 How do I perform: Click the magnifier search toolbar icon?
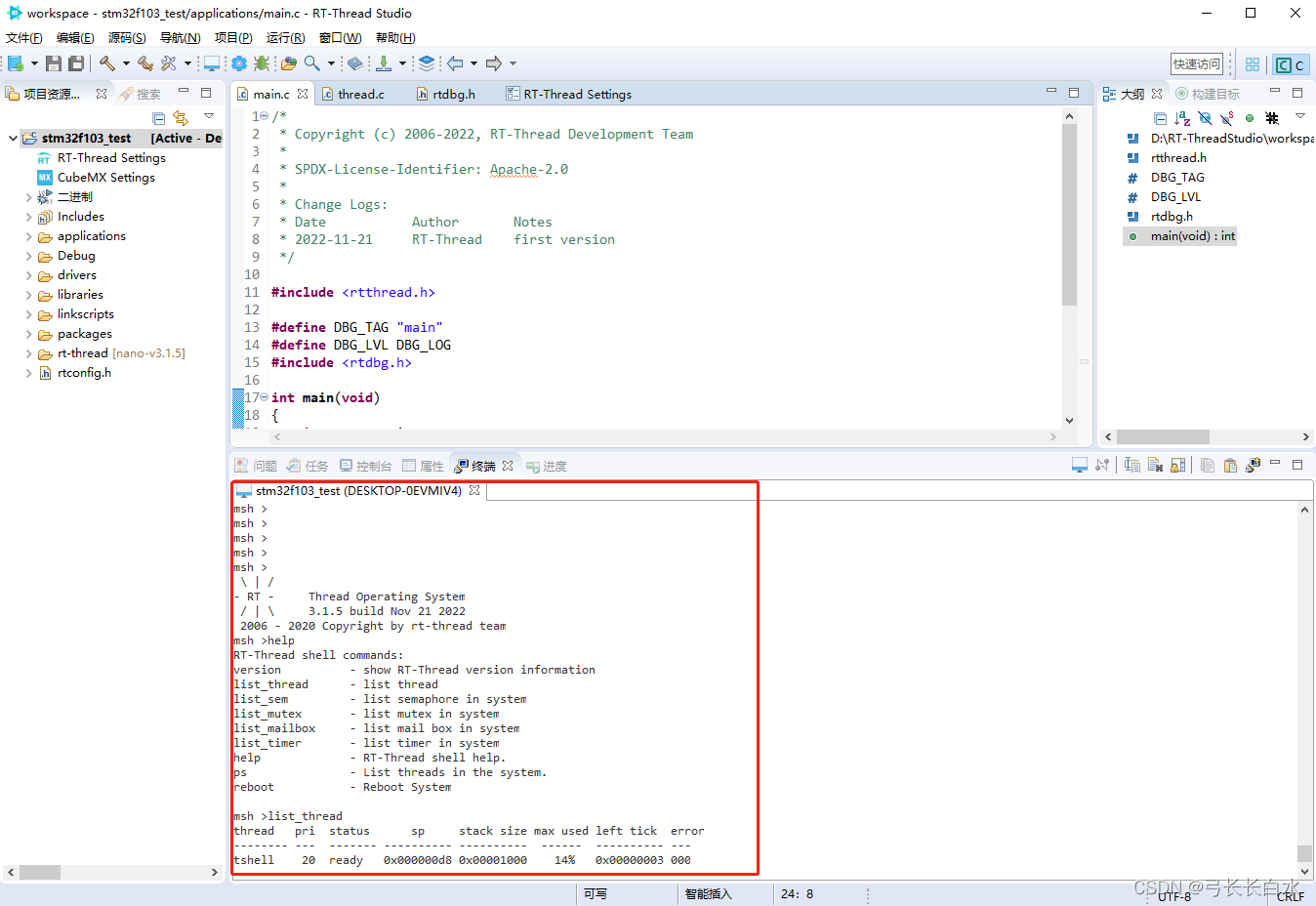pyautogui.click(x=311, y=63)
